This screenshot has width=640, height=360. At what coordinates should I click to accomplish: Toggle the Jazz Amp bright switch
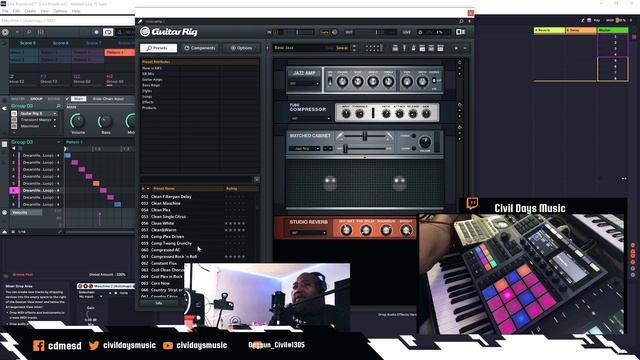pos(330,81)
